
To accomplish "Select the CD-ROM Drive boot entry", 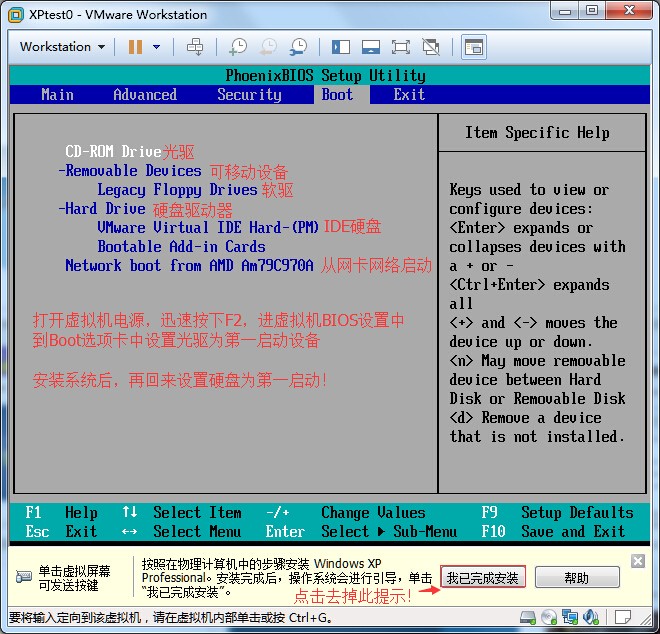I will (113, 152).
